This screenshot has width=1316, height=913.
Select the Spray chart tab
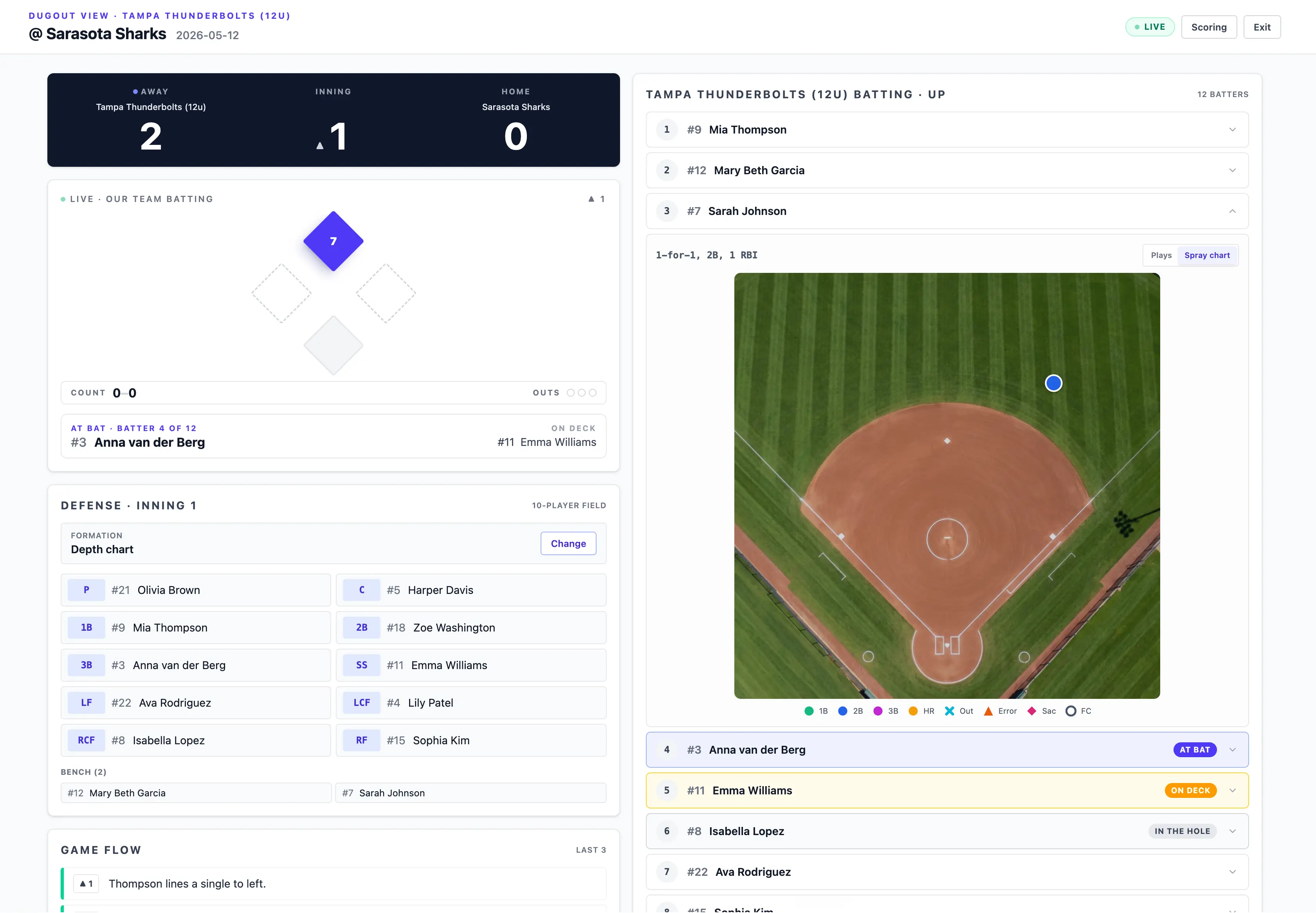(x=1207, y=255)
